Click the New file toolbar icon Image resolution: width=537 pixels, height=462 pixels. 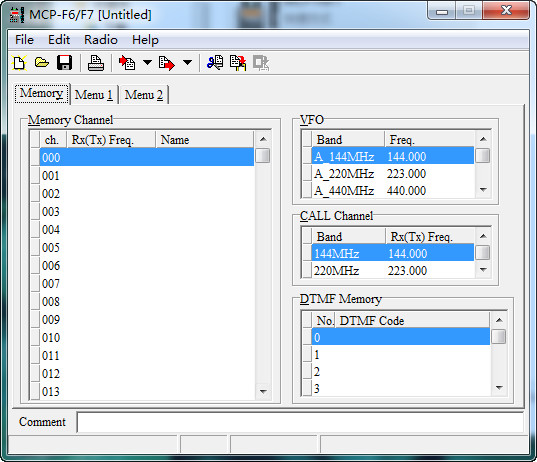click(x=19, y=63)
